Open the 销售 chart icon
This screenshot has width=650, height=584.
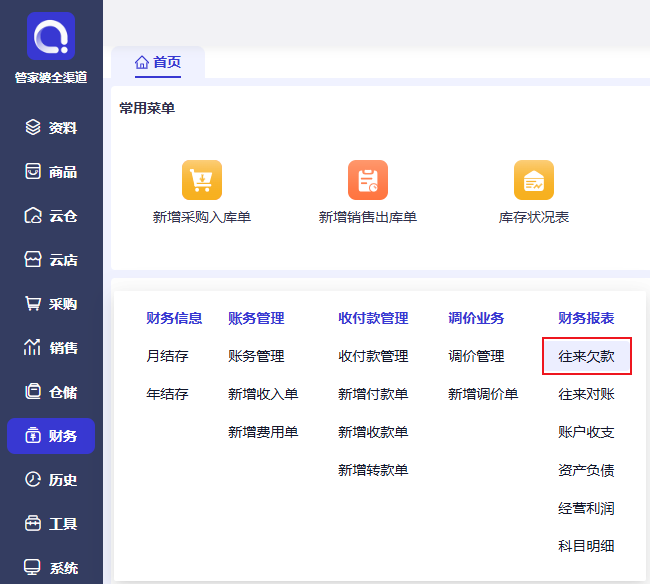tap(33, 348)
